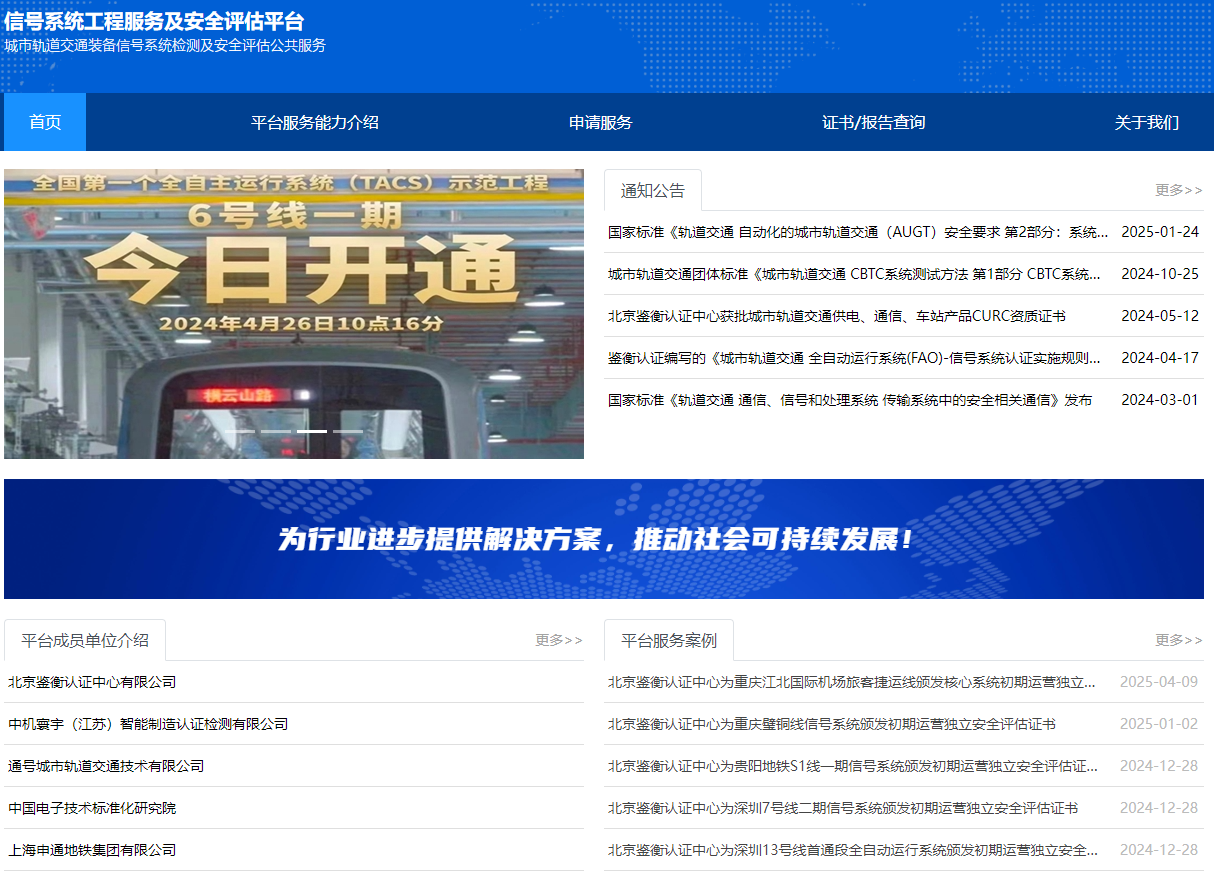Screen dimensions: 1214x876
Task: Open the notice about CURC资质证书
Action: click(x=837, y=316)
